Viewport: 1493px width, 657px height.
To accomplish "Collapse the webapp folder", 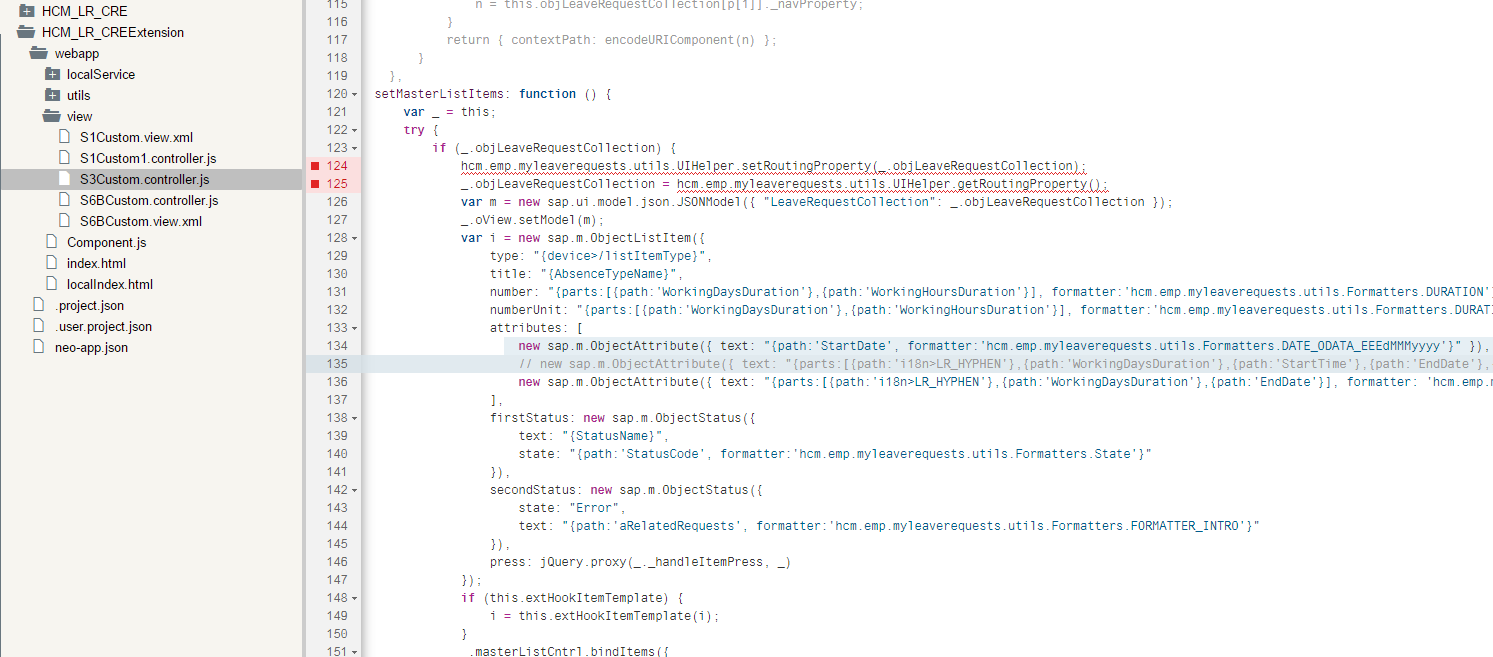I will 39,53.
